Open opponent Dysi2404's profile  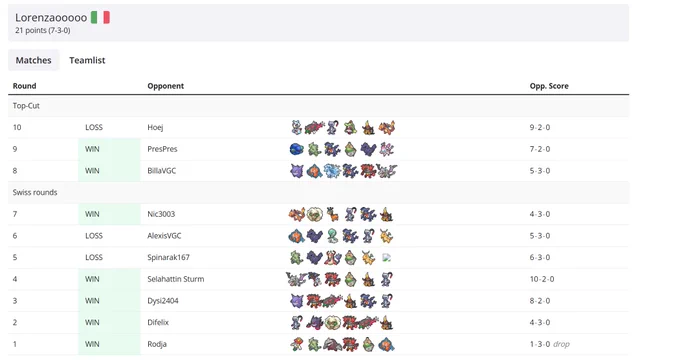point(163,301)
